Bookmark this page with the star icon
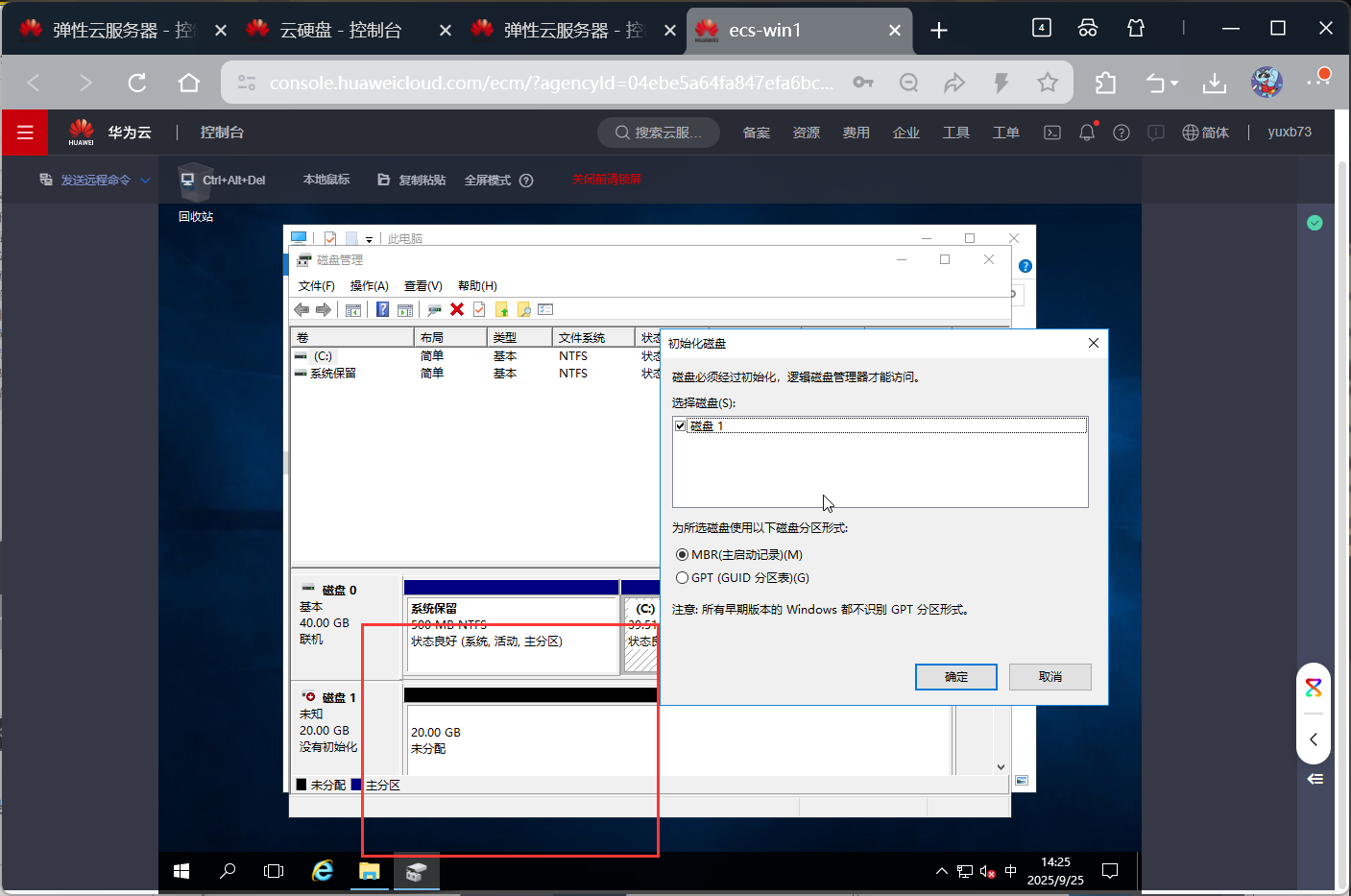Image resolution: width=1351 pixels, height=896 pixels. 1048,83
